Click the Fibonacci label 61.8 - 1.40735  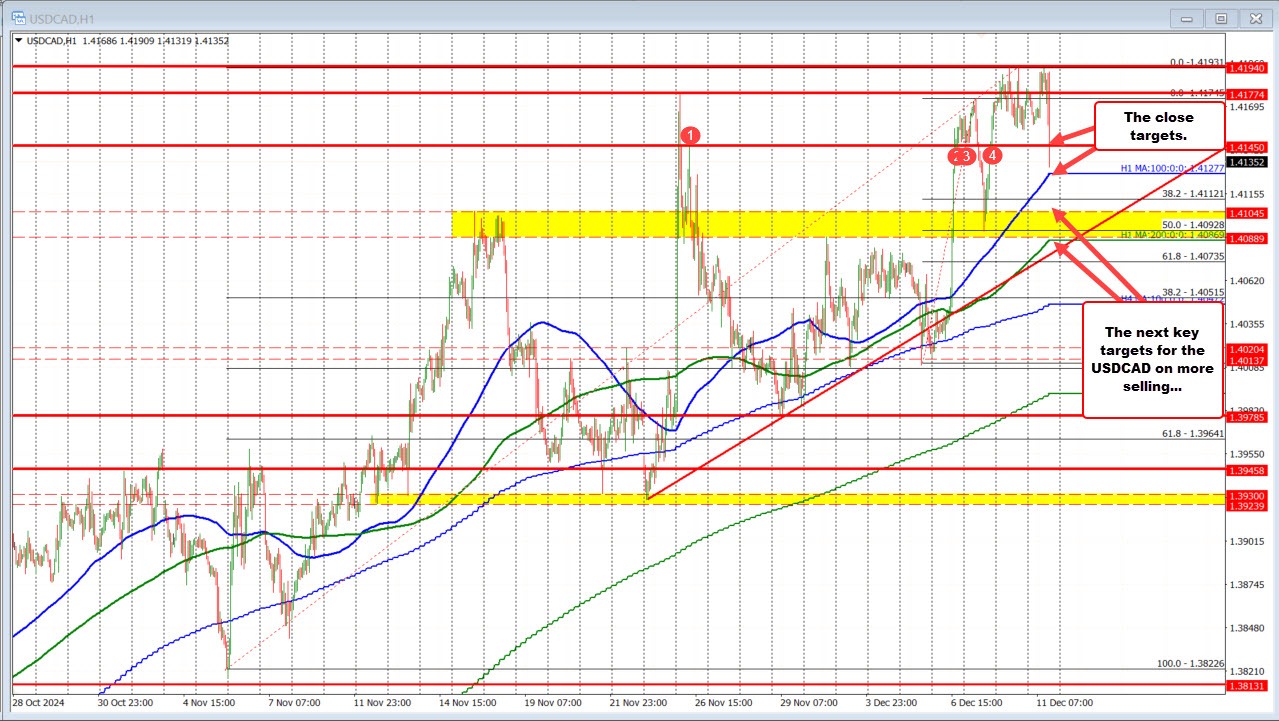click(1193, 257)
